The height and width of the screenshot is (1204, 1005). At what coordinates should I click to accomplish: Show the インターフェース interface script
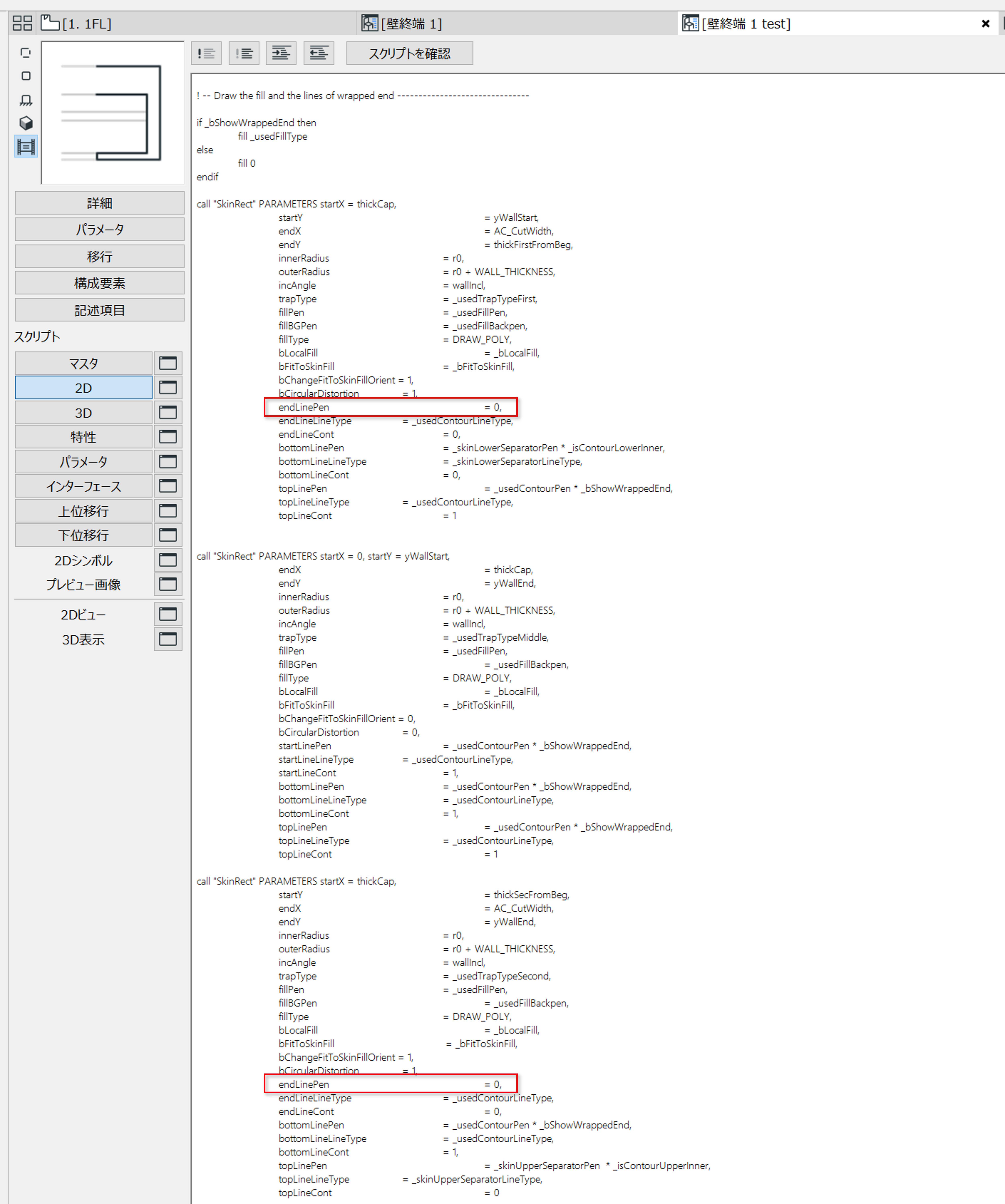84,486
